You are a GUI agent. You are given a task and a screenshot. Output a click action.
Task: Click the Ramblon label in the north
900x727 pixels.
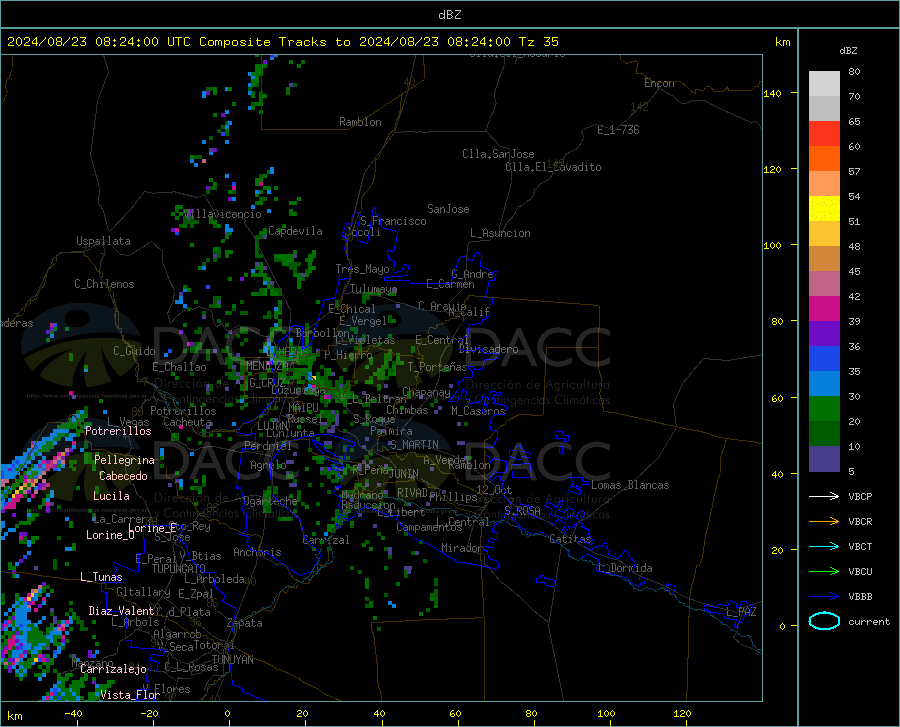pos(360,122)
